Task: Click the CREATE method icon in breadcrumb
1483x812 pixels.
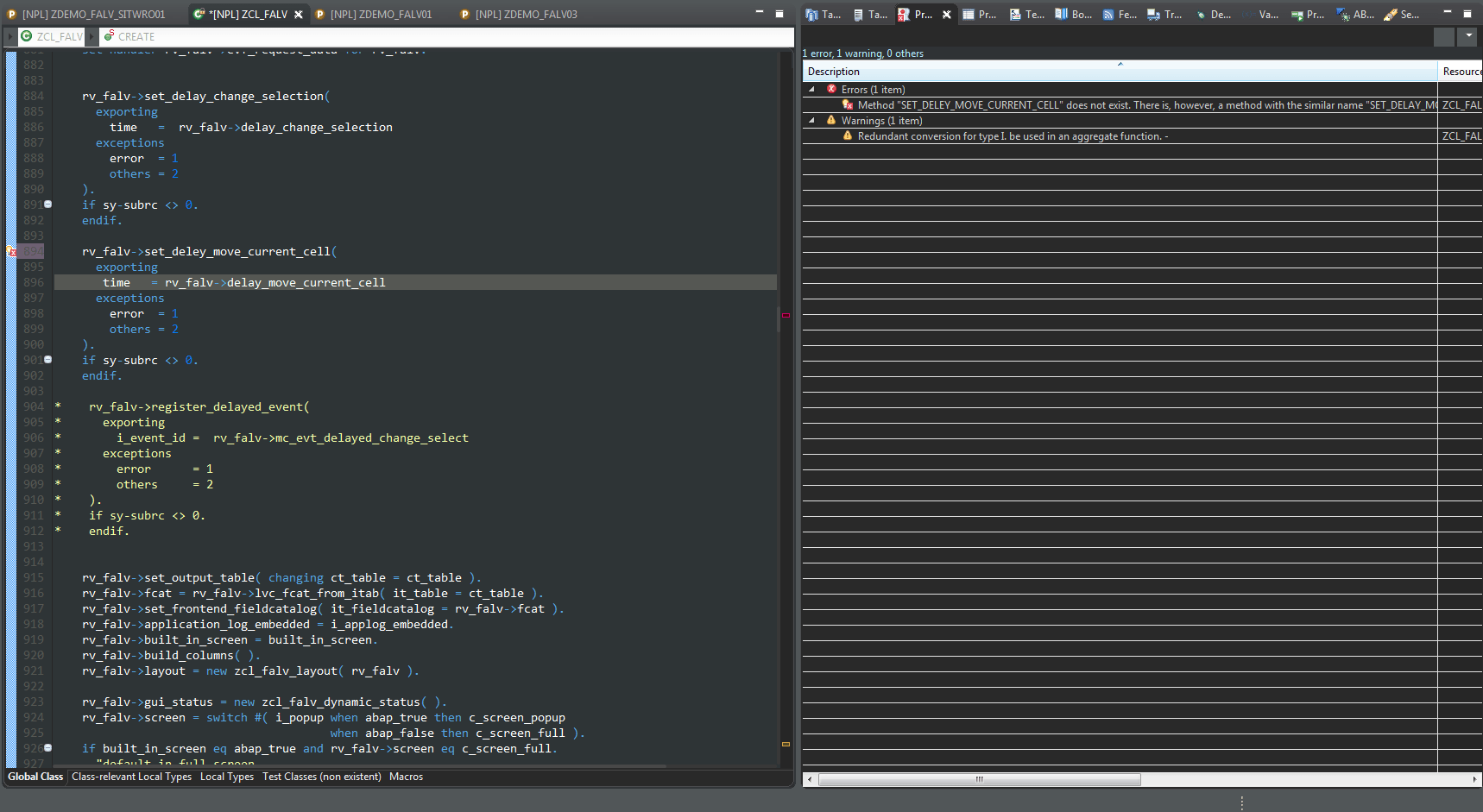Action: pos(109,36)
